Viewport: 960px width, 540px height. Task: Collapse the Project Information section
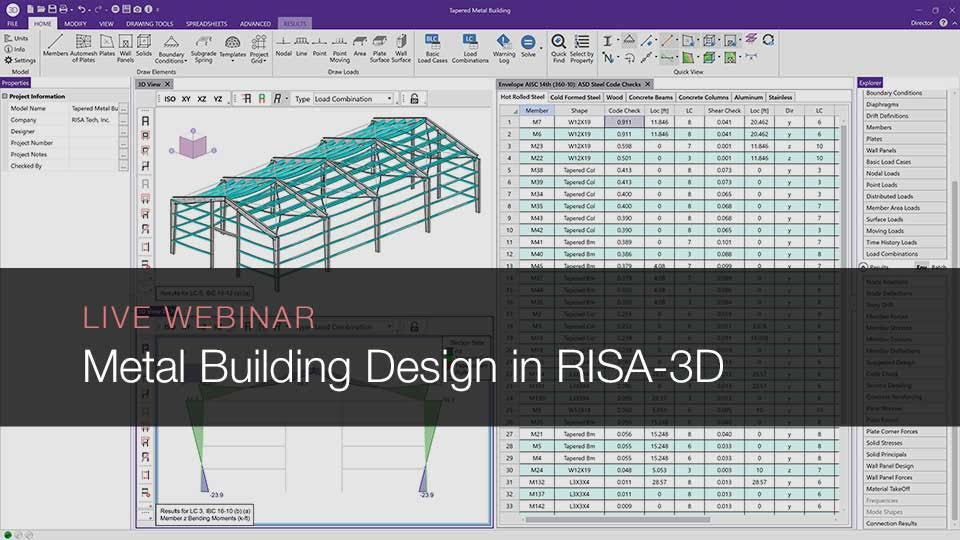pyautogui.click(x=6, y=97)
